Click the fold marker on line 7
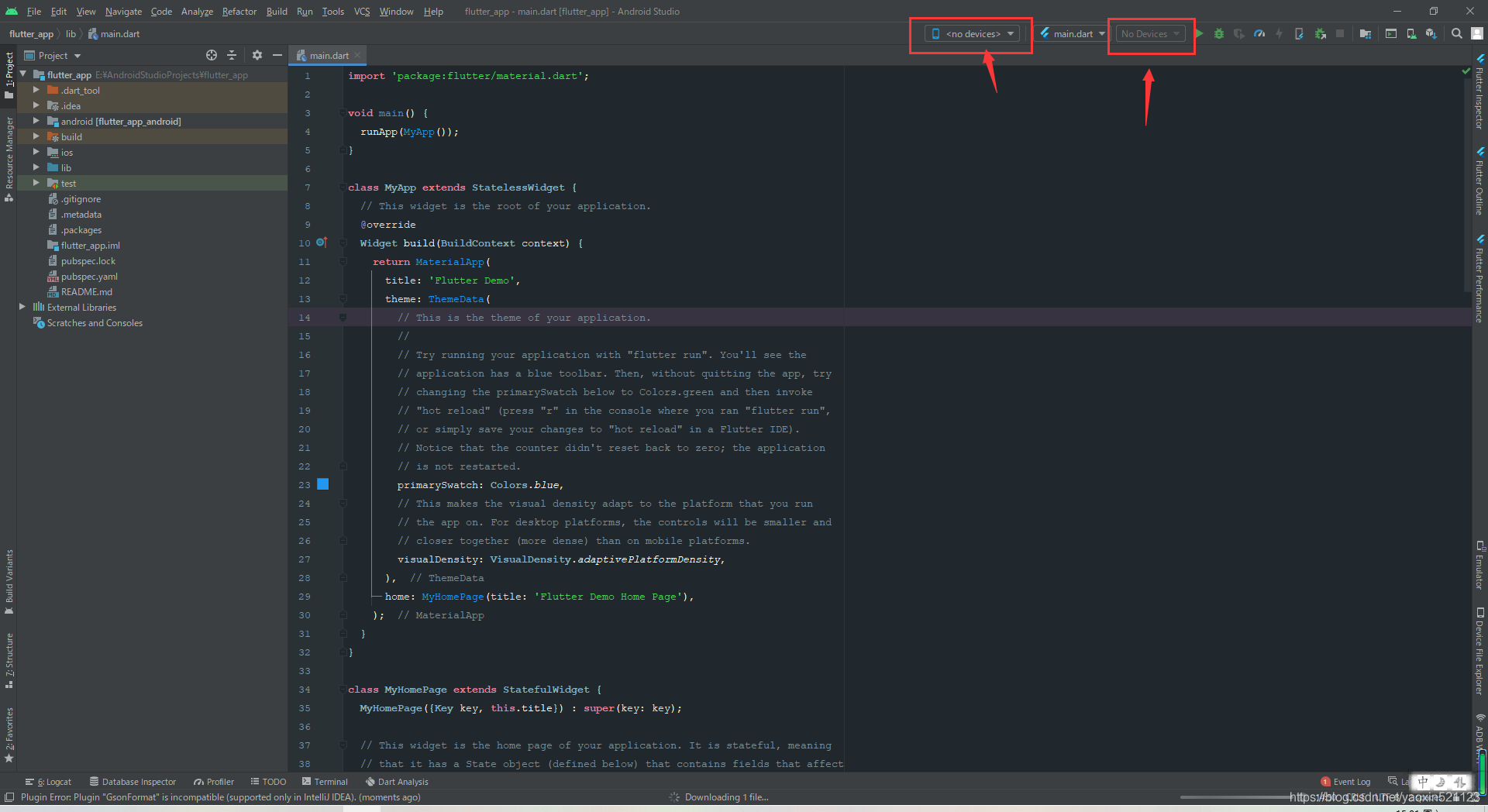Screen dimensions: 1488x812 tap(343, 188)
